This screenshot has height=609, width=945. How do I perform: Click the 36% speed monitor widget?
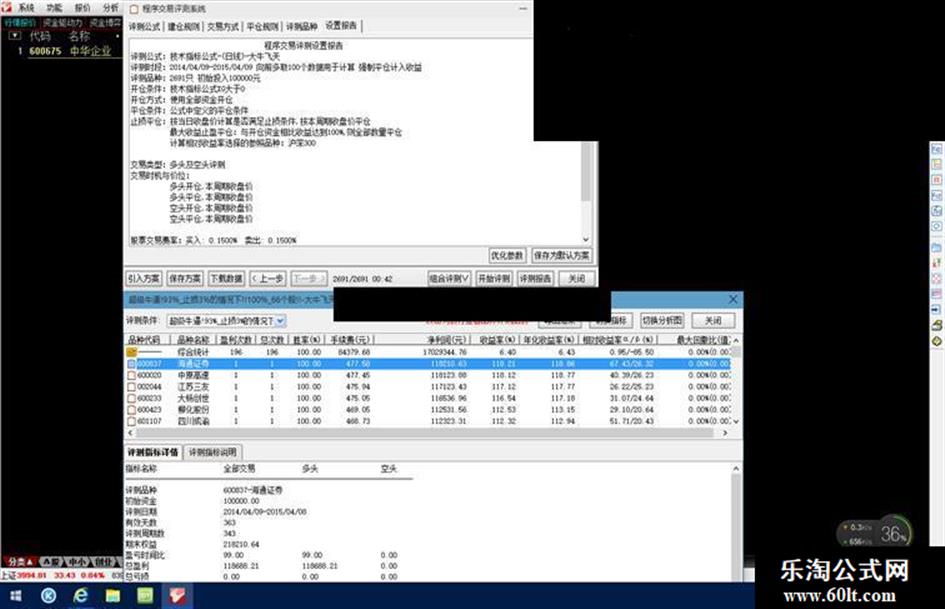tap(874, 533)
